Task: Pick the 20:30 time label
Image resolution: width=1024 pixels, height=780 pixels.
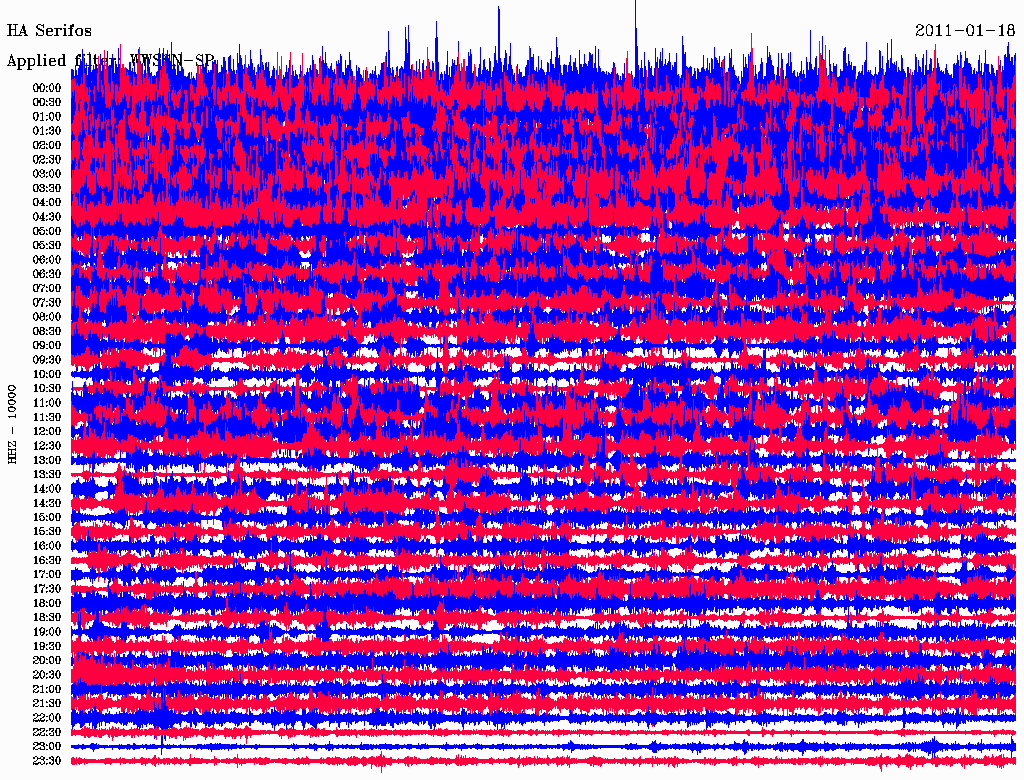Action: (47, 675)
